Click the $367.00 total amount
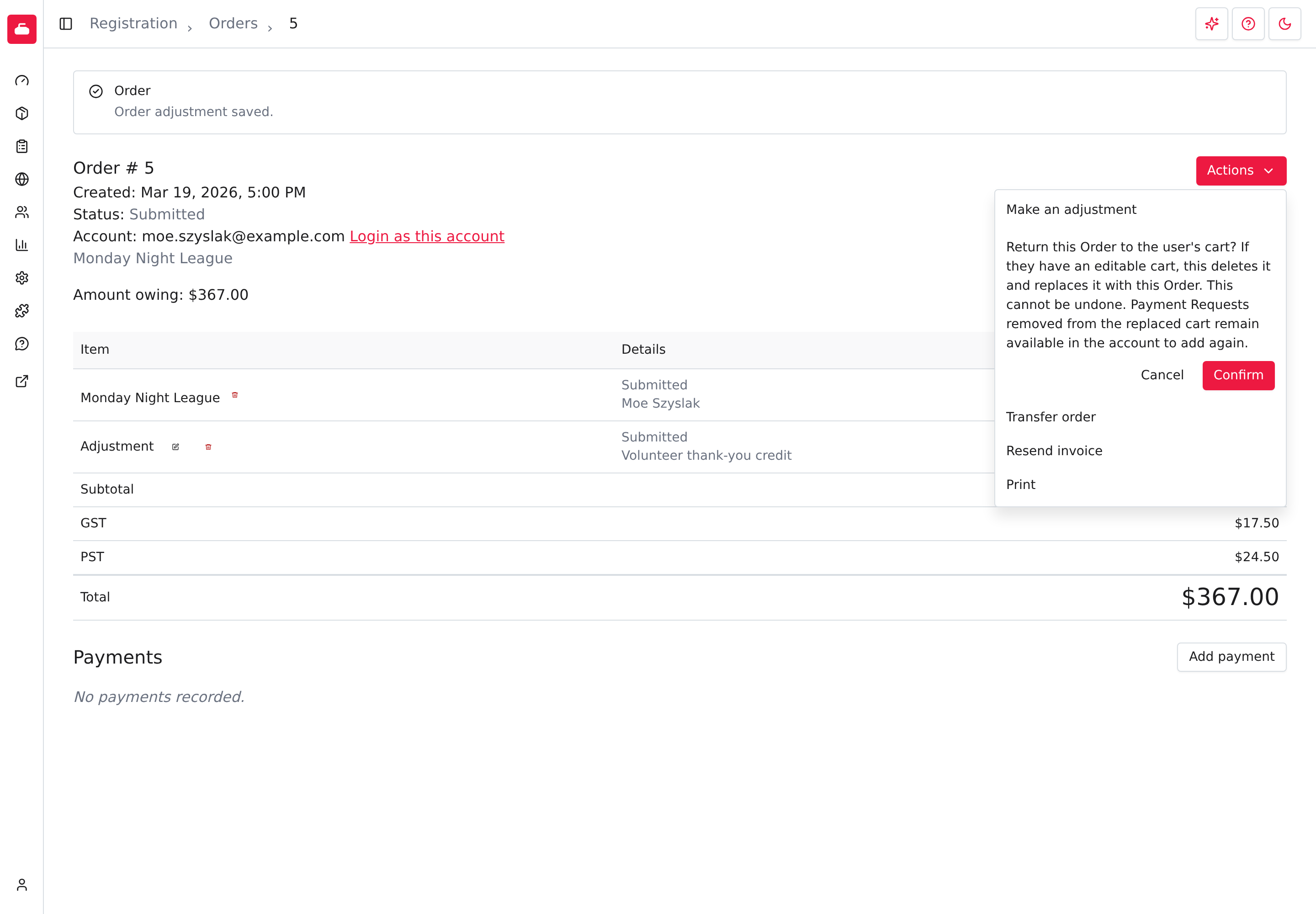The image size is (1316, 914). point(1230,597)
